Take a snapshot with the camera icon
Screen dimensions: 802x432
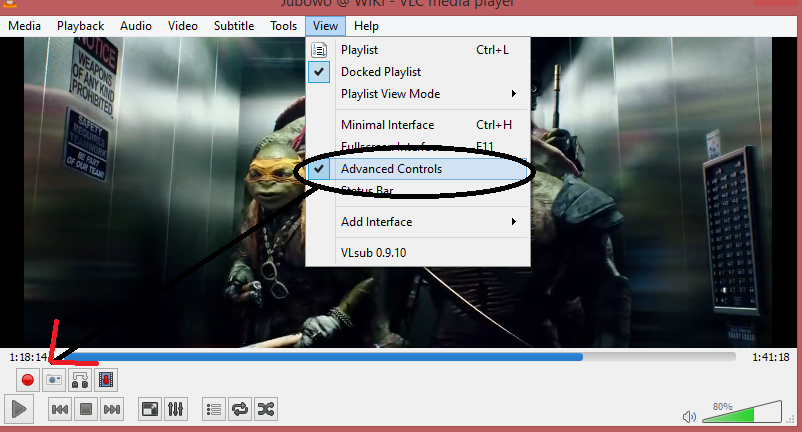pyautogui.click(x=54, y=380)
